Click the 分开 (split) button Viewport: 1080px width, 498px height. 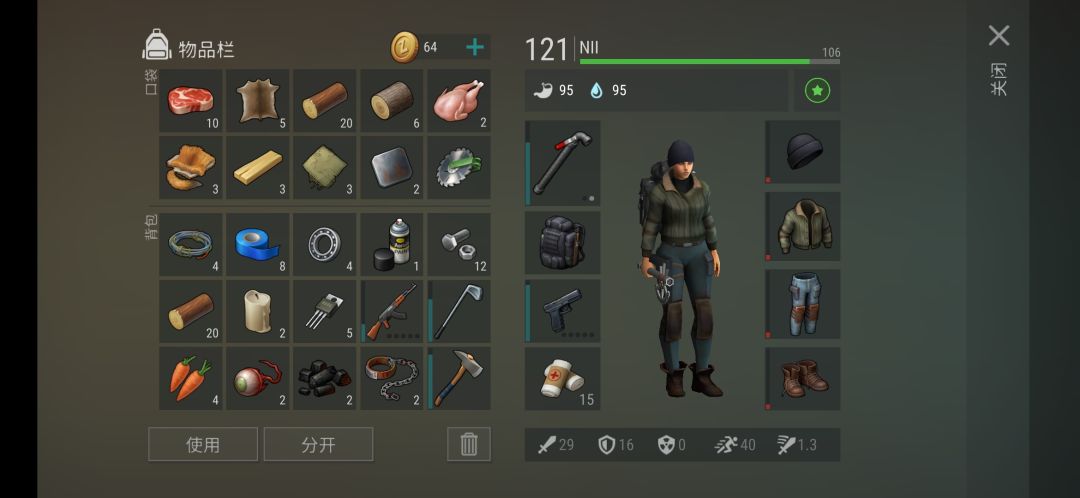coord(318,444)
